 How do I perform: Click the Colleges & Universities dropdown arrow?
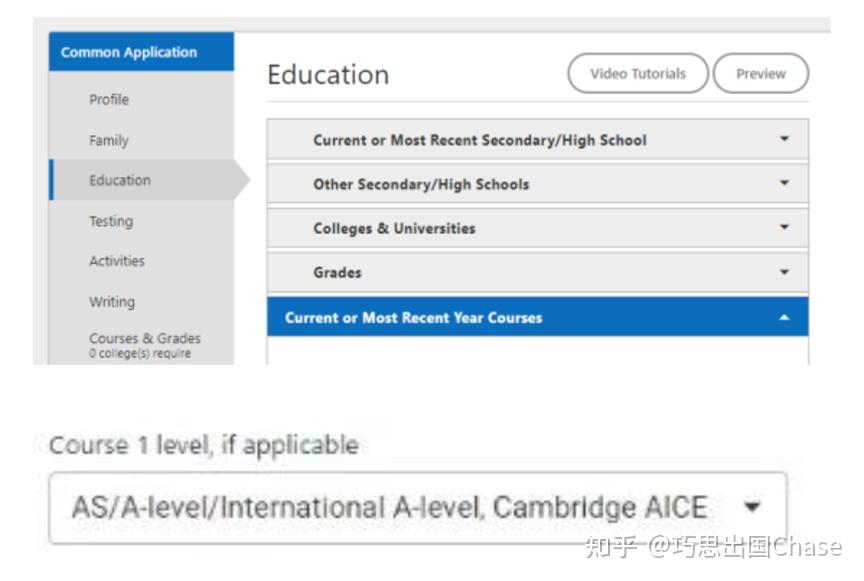[784, 228]
